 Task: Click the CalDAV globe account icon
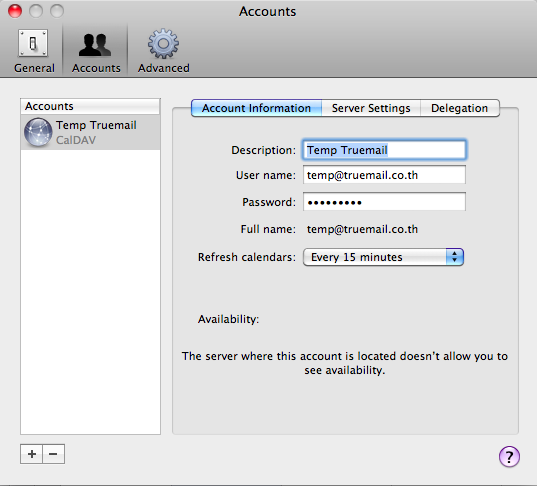point(38,132)
